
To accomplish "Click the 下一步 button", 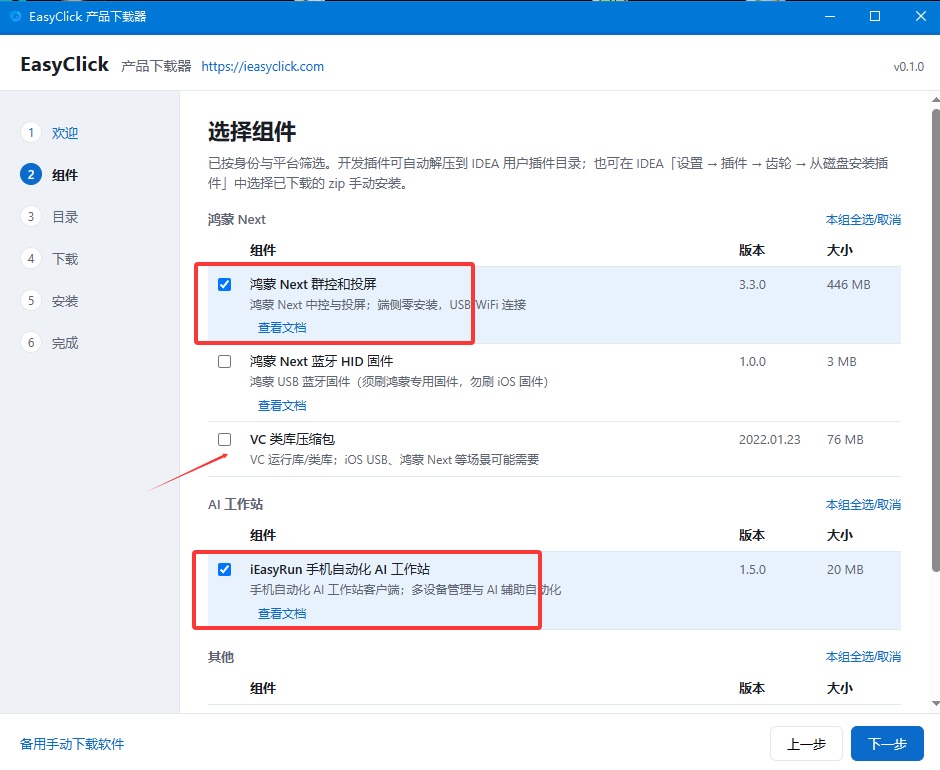I will click(887, 744).
